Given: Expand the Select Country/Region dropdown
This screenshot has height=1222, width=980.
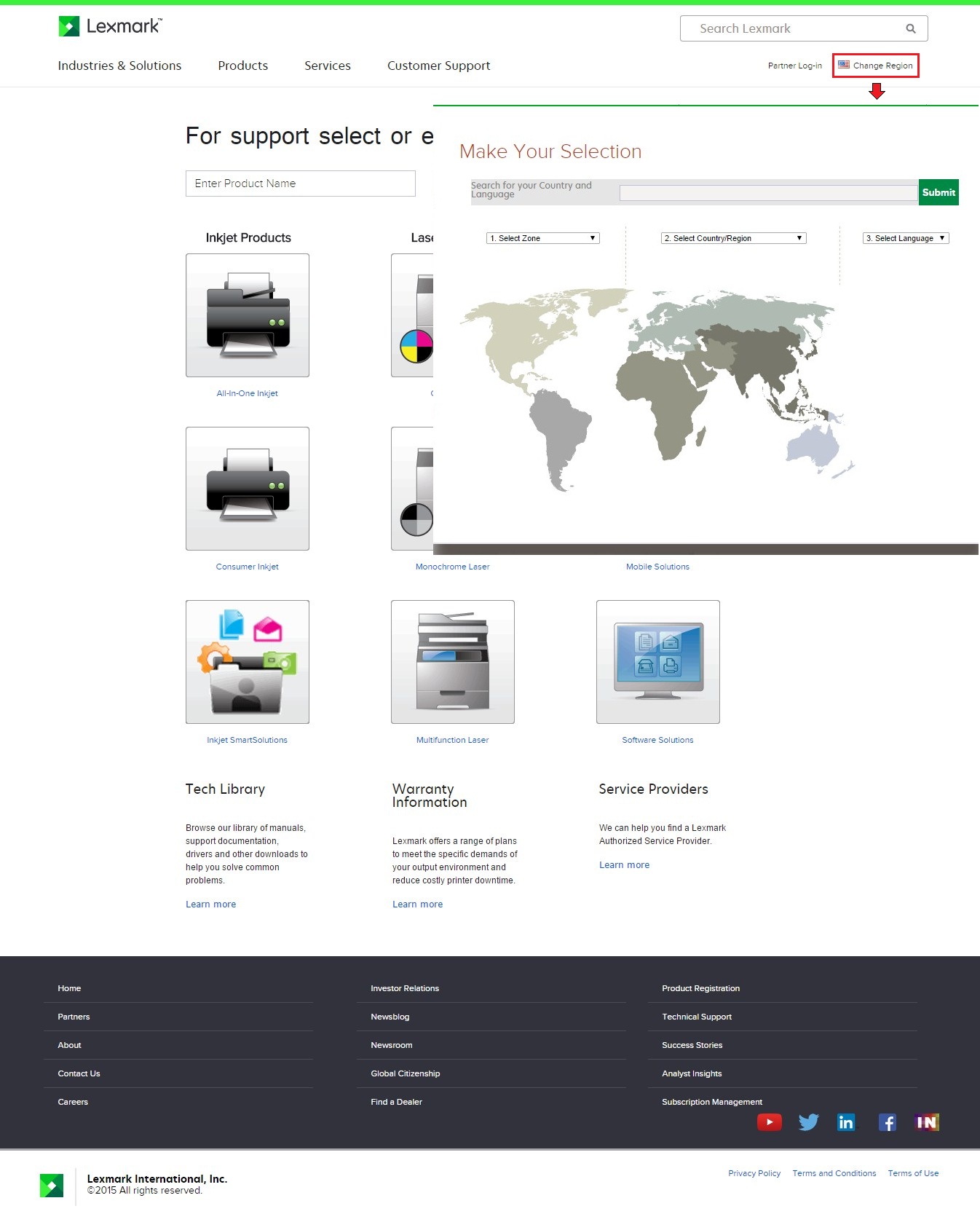Looking at the screenshot, I should (734, 238).
